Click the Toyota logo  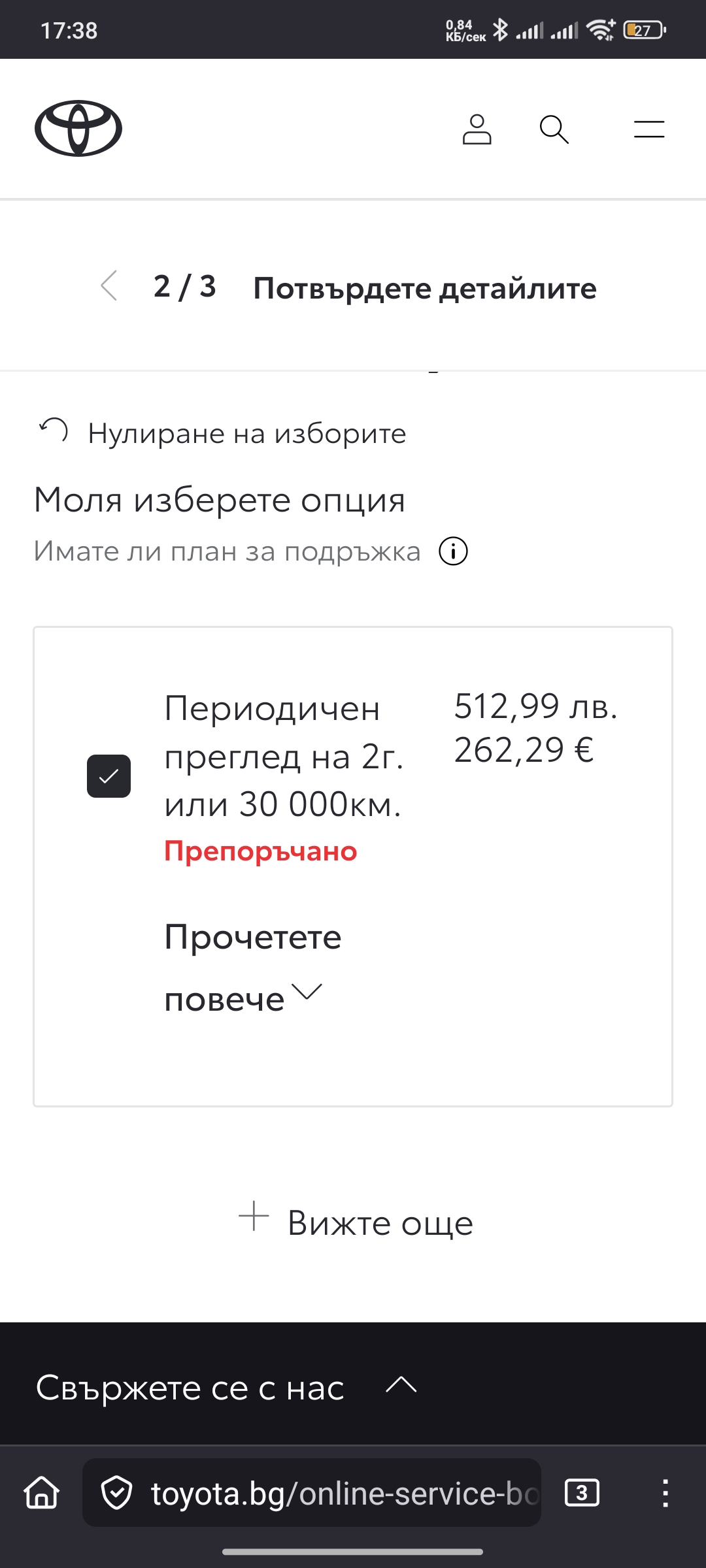tap(78, 128)
